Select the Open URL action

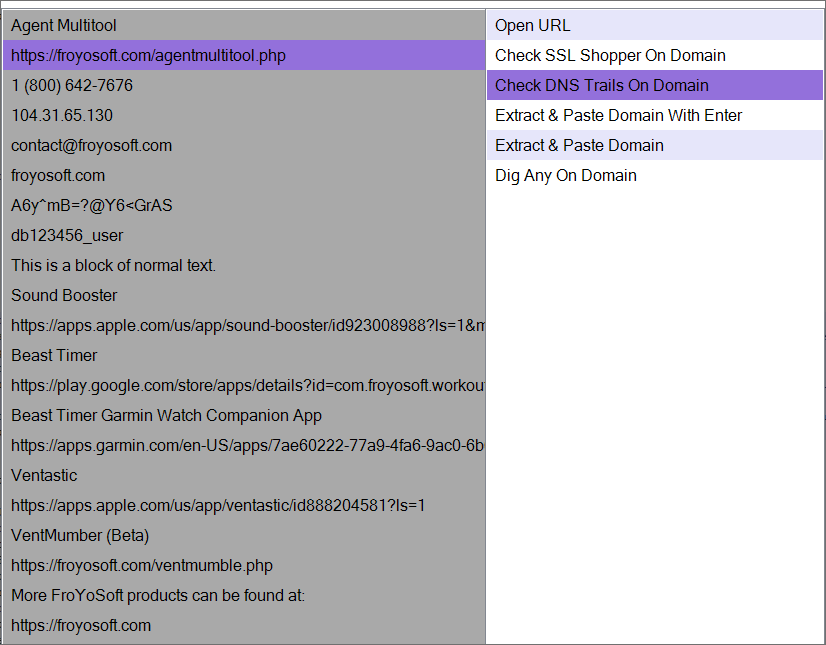(655, 25)
